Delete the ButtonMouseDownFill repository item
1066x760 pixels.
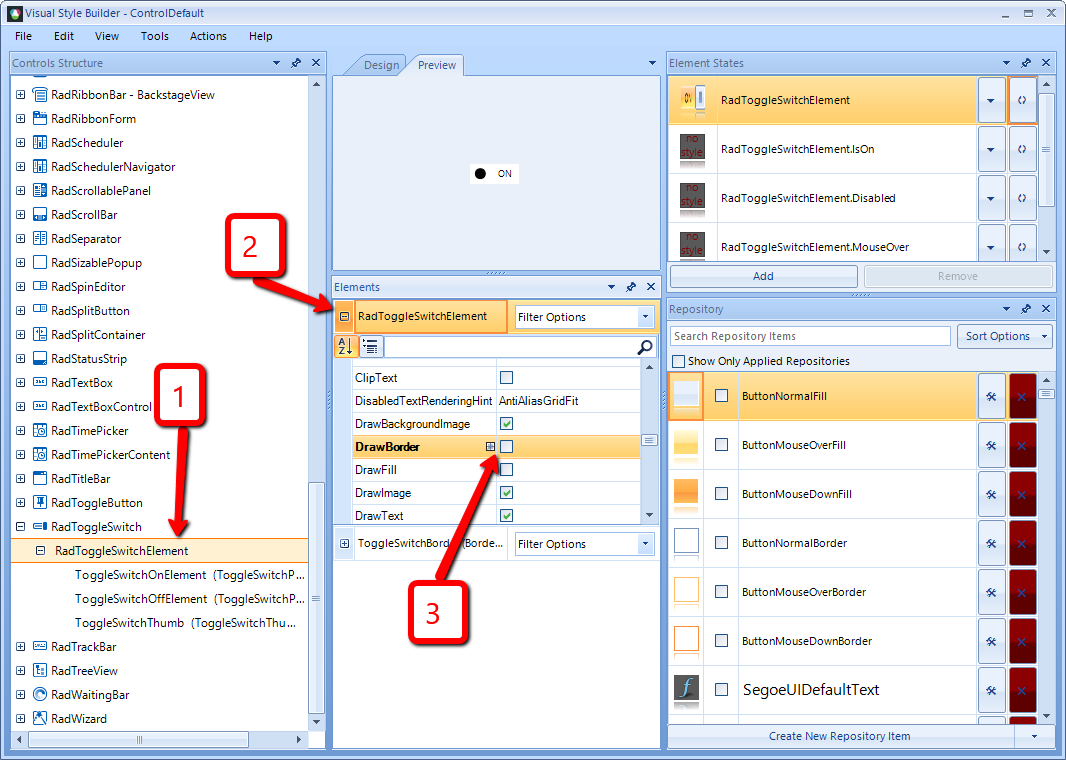click(x=1022, y=494)
